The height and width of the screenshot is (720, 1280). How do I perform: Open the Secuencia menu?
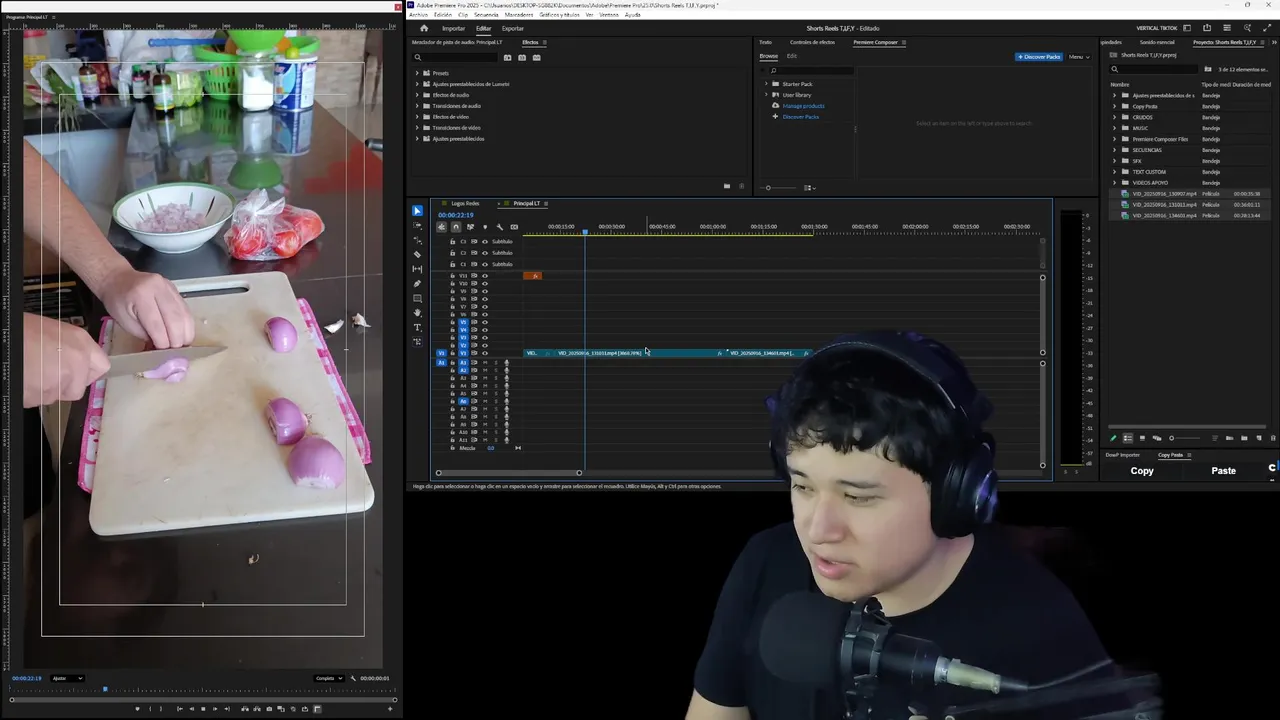(486, 14)
